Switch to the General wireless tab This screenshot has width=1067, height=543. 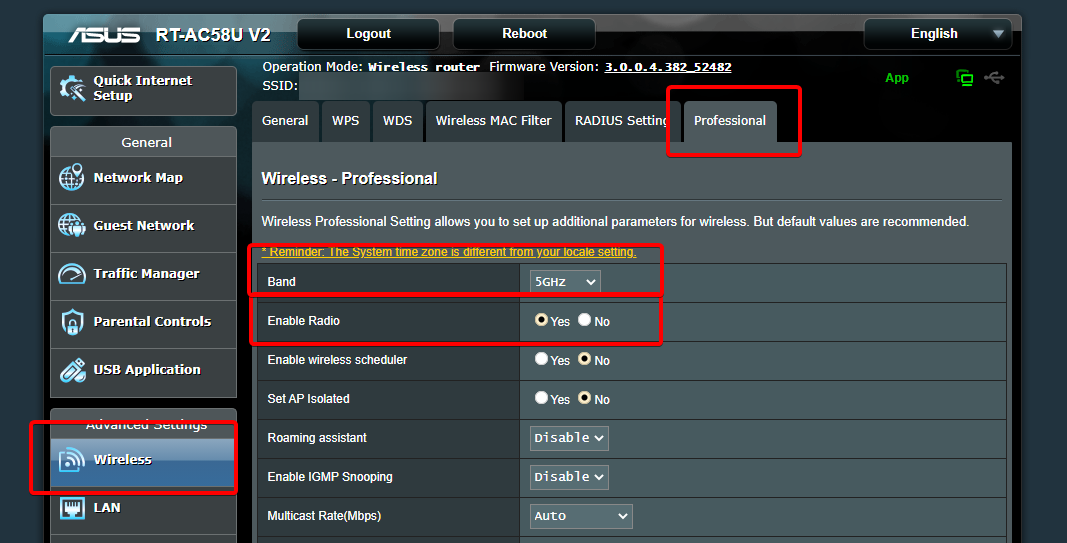coord(285,121)
